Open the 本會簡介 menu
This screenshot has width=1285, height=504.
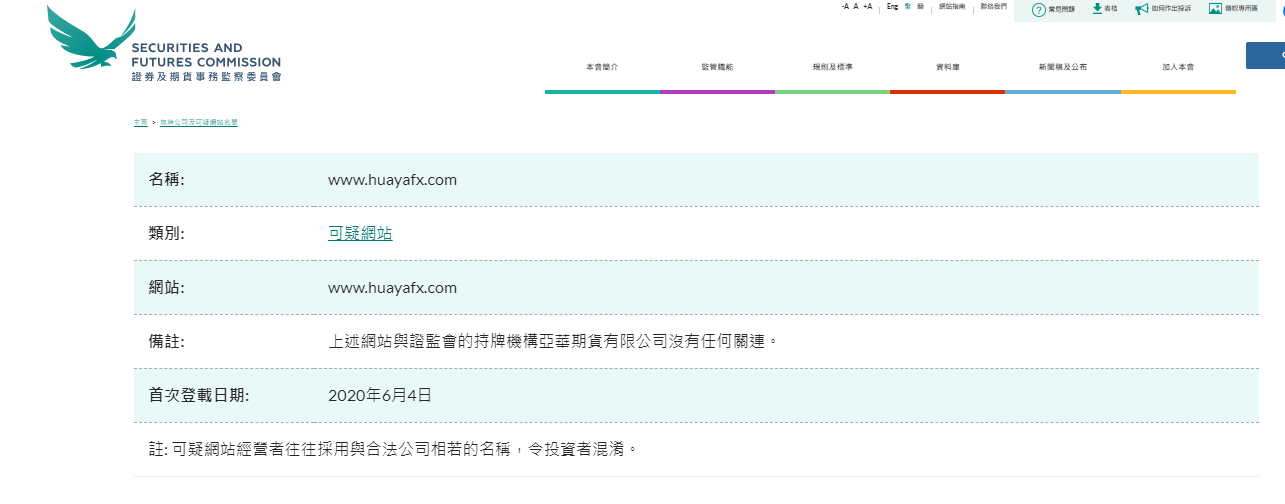[x=602, y=67]
